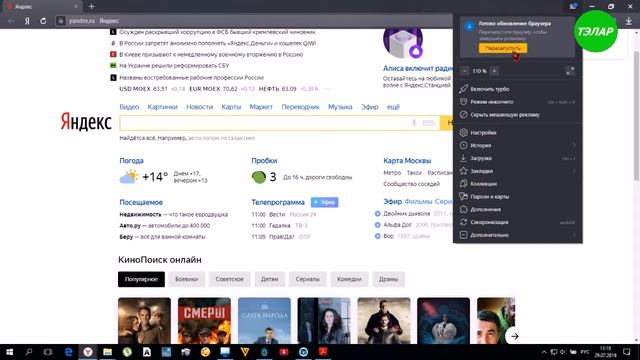Open the Windows Start menu
Screen dimensions: 640x360
(x=9, y=352)
